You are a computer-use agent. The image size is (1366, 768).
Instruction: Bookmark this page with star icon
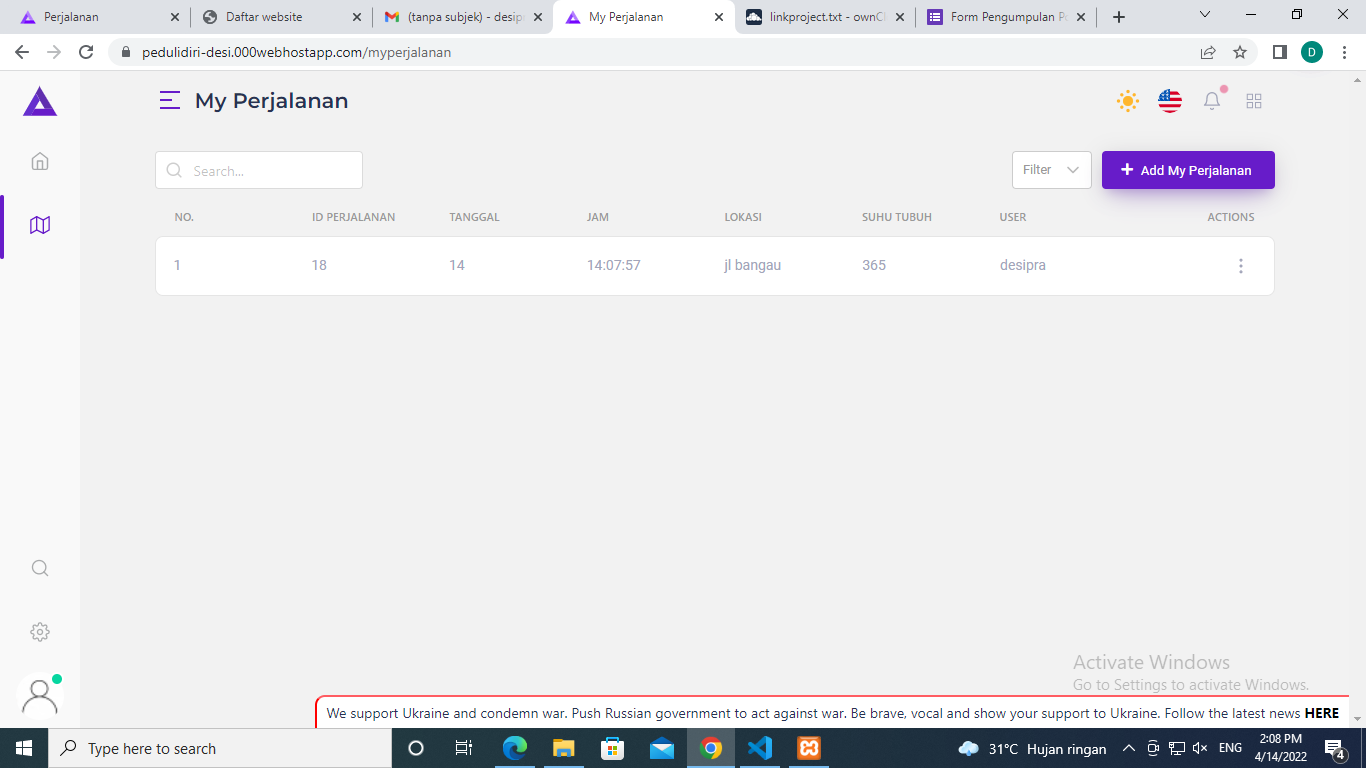[x=1240, y=52]
